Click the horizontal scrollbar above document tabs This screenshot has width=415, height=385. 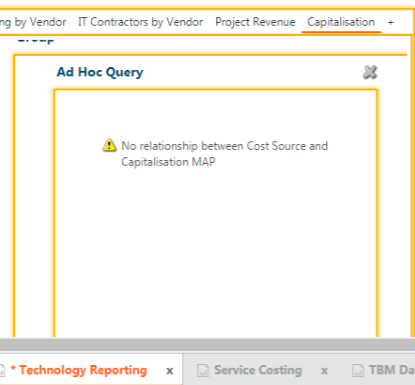coord(207,344)
